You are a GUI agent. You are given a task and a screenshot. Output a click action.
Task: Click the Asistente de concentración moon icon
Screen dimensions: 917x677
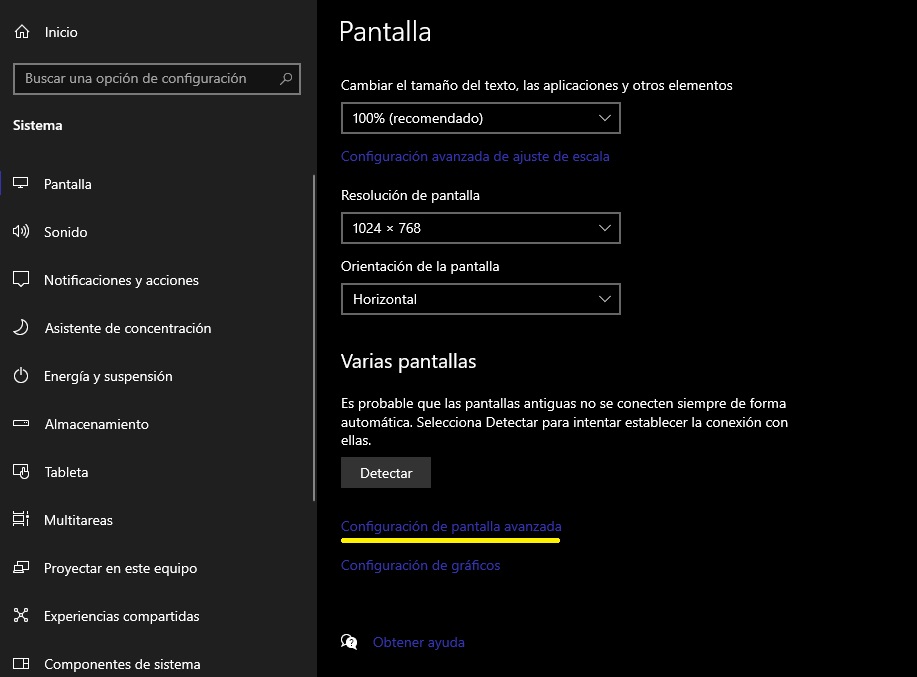pos(21,328)
